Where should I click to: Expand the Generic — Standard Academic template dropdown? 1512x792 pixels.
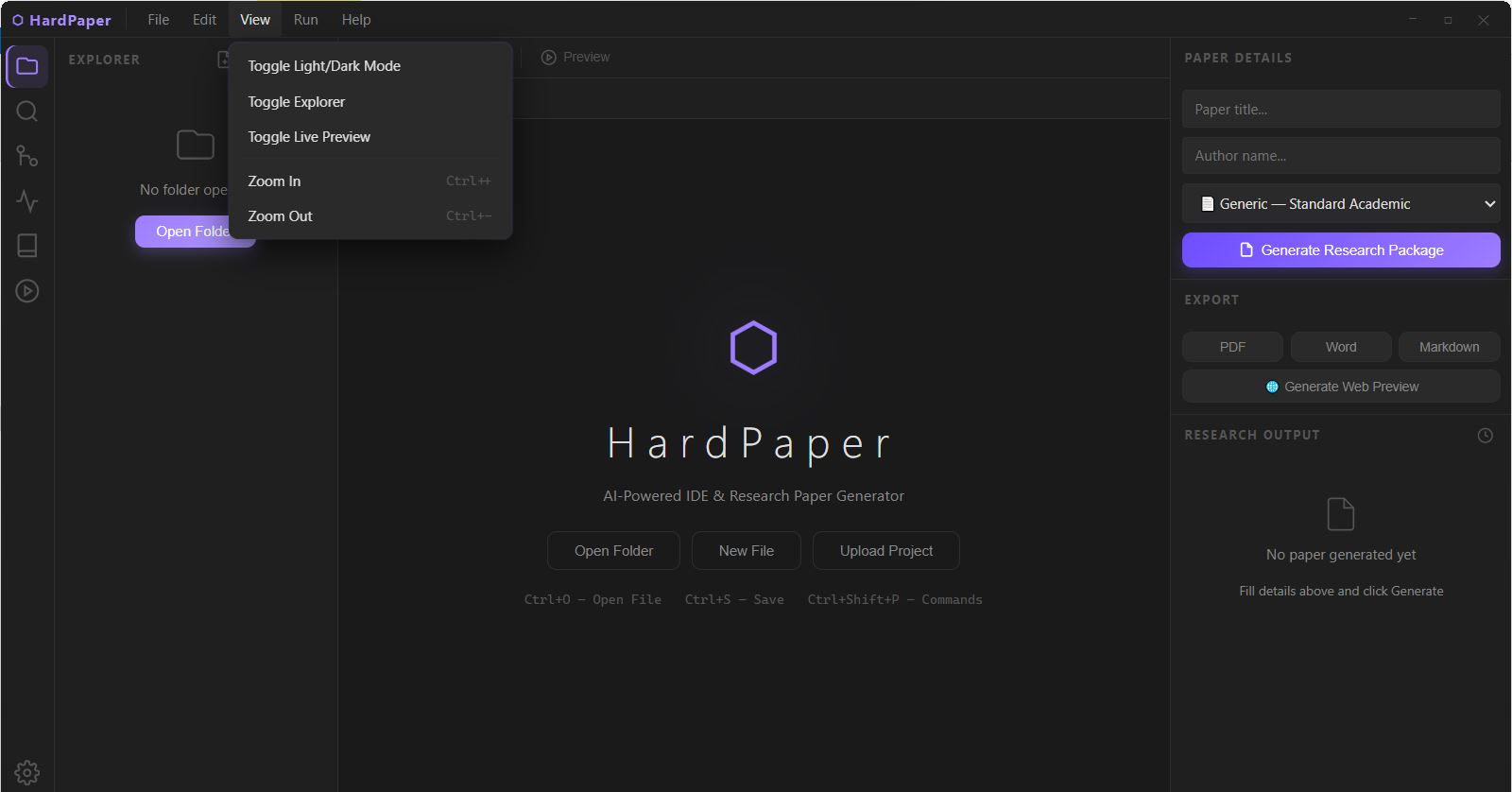(1341, 204)
